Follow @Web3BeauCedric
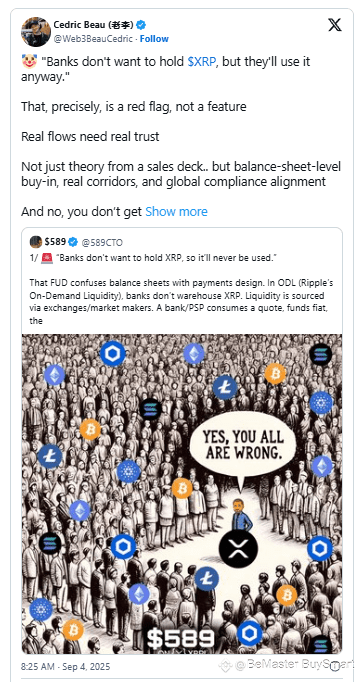Image resolution: width=362 pixels, height=682 pixels. coord(154,39)
